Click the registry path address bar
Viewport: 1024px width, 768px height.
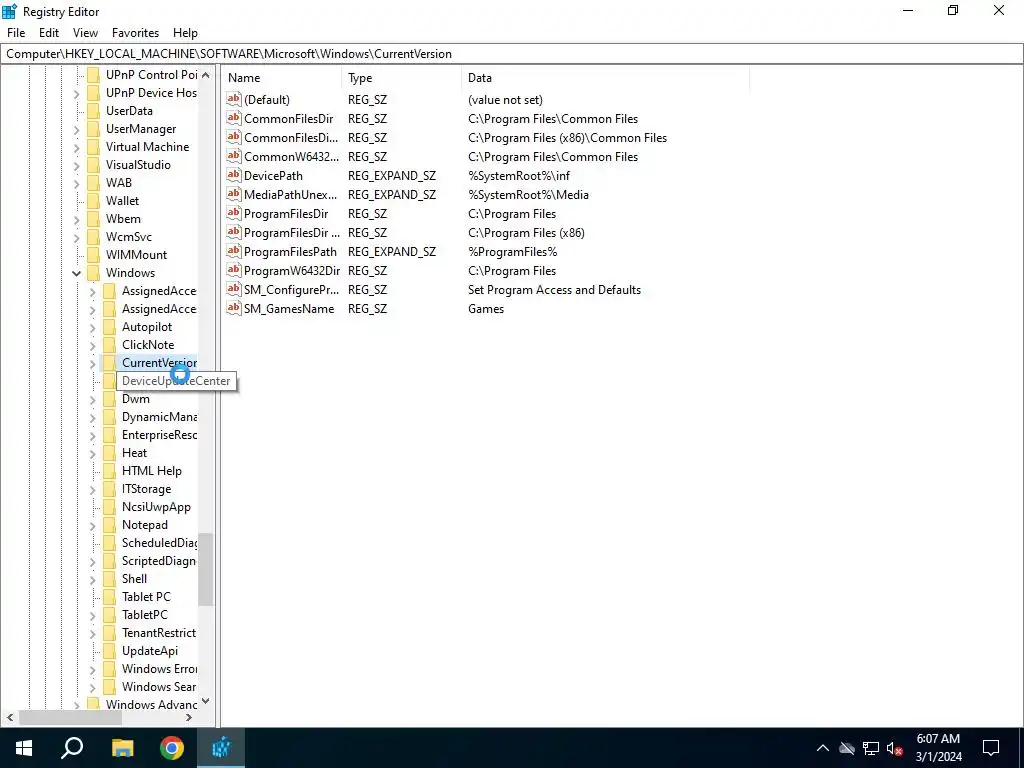[x=511, y=54]
